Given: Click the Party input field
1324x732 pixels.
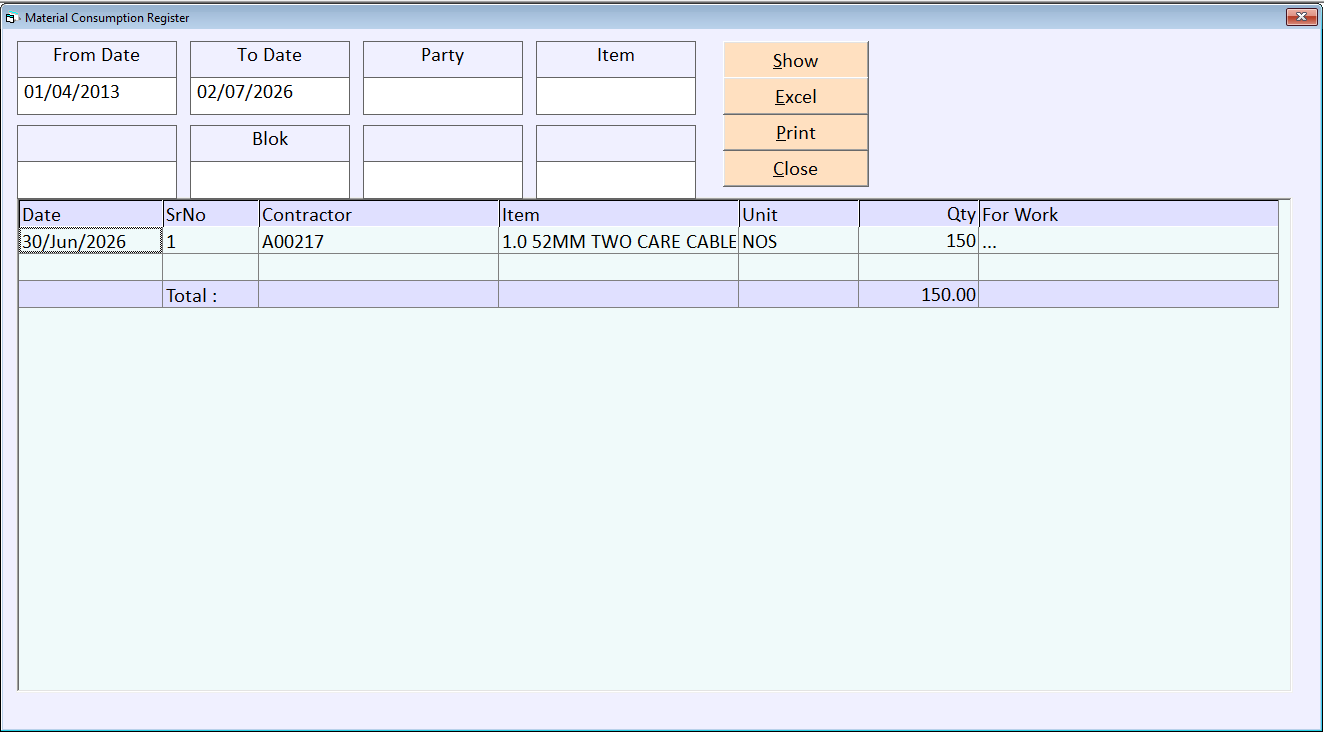Looking at the screenshot, I should [x=443, y=96].
